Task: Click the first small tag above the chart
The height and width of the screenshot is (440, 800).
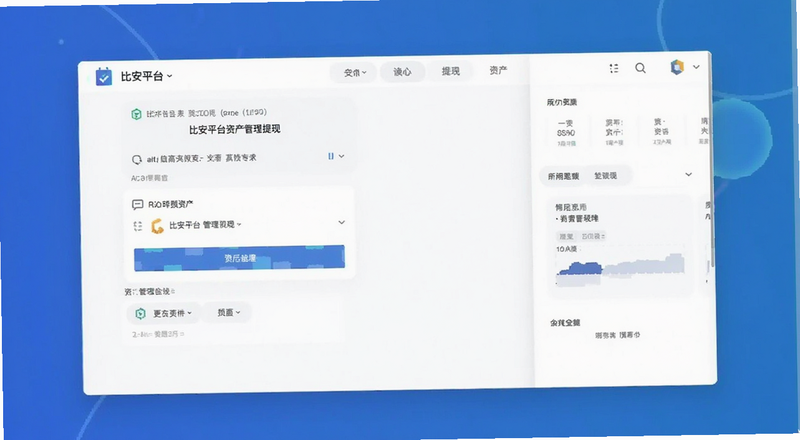Action: pyautogui.click(x=566, y=236)
